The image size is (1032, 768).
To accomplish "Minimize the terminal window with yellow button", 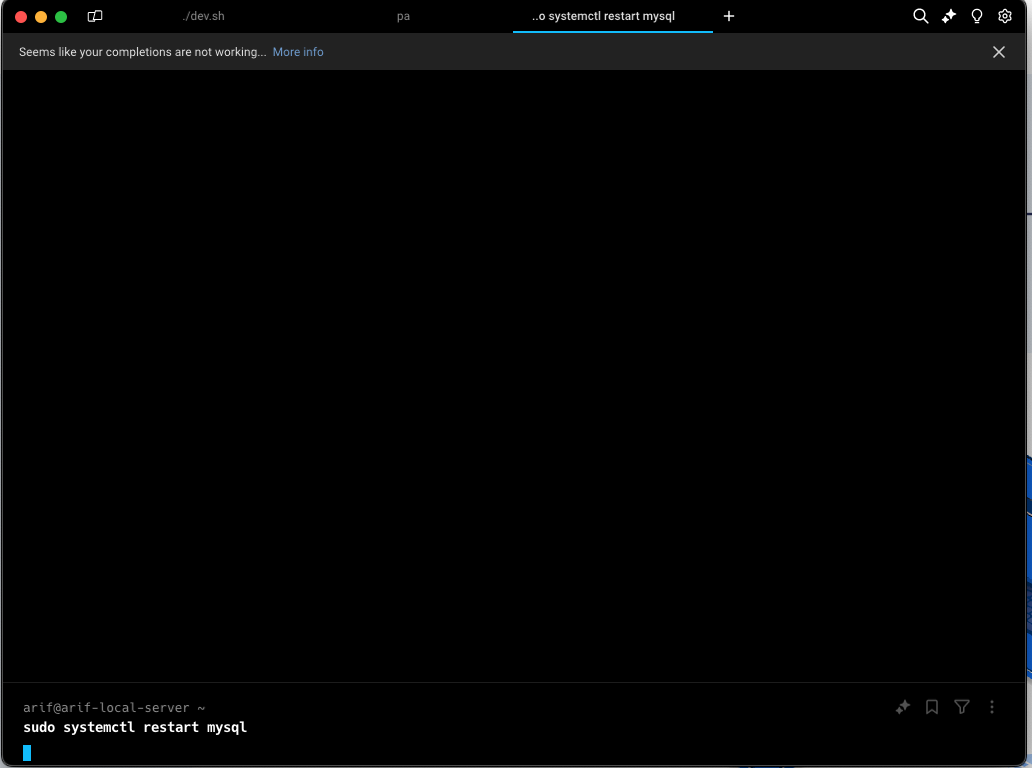I will tap(41, 17).
